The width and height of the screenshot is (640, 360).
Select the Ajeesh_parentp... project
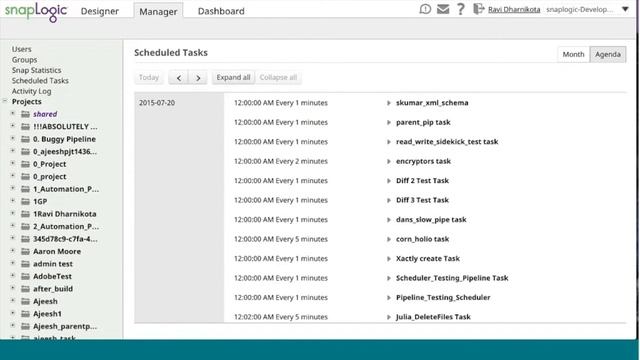point(65,326)
